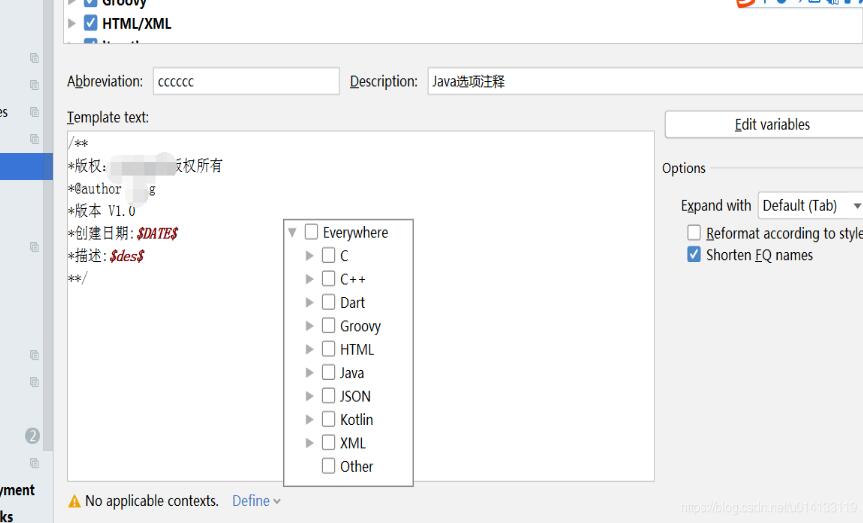Viewport: 863px width, 523px height.
Task: Check the XML context checkbox
Action: pyautogui.click(x=329, y=443)
